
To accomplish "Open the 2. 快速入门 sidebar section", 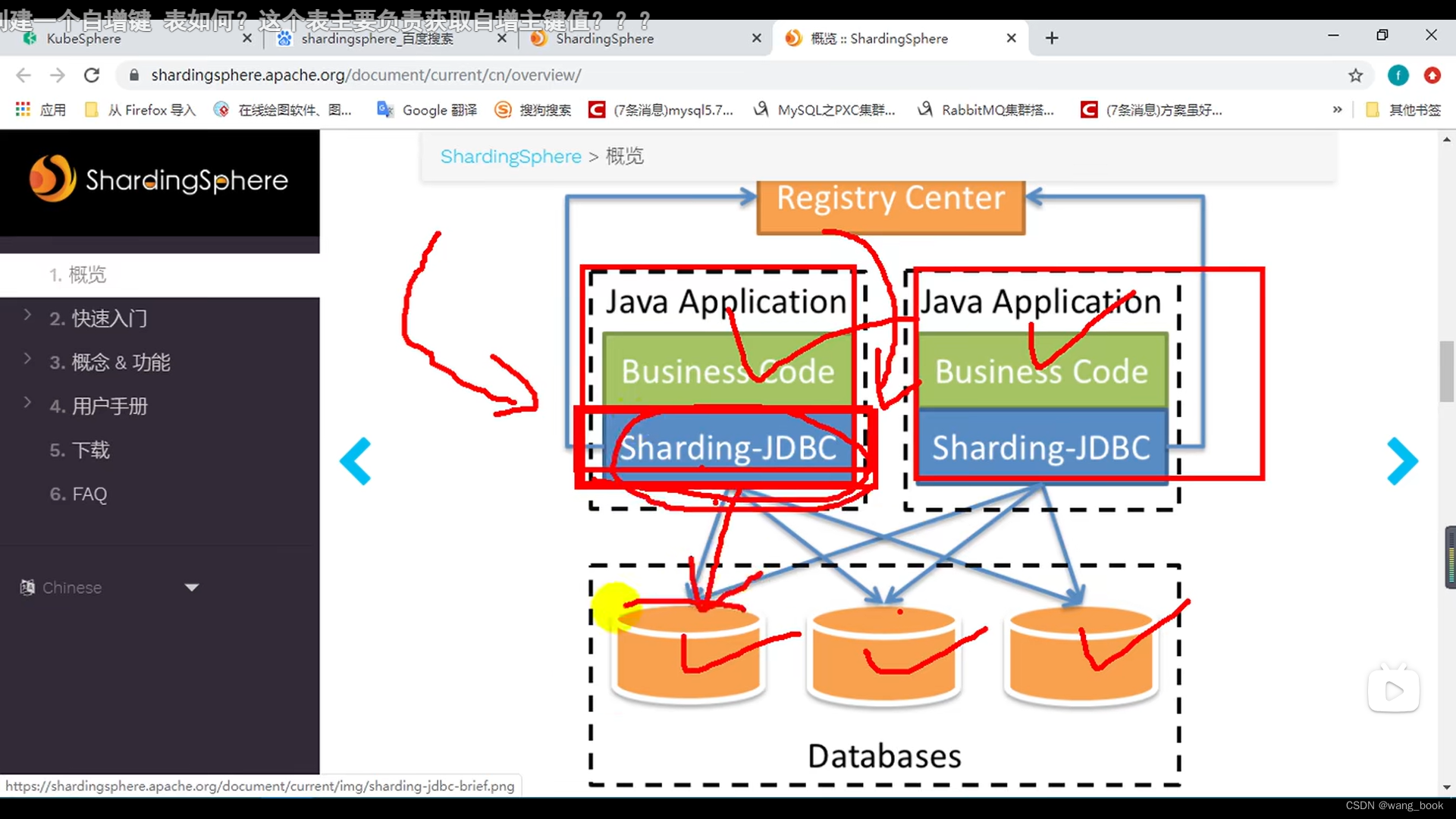I will [x=99, y=318].
